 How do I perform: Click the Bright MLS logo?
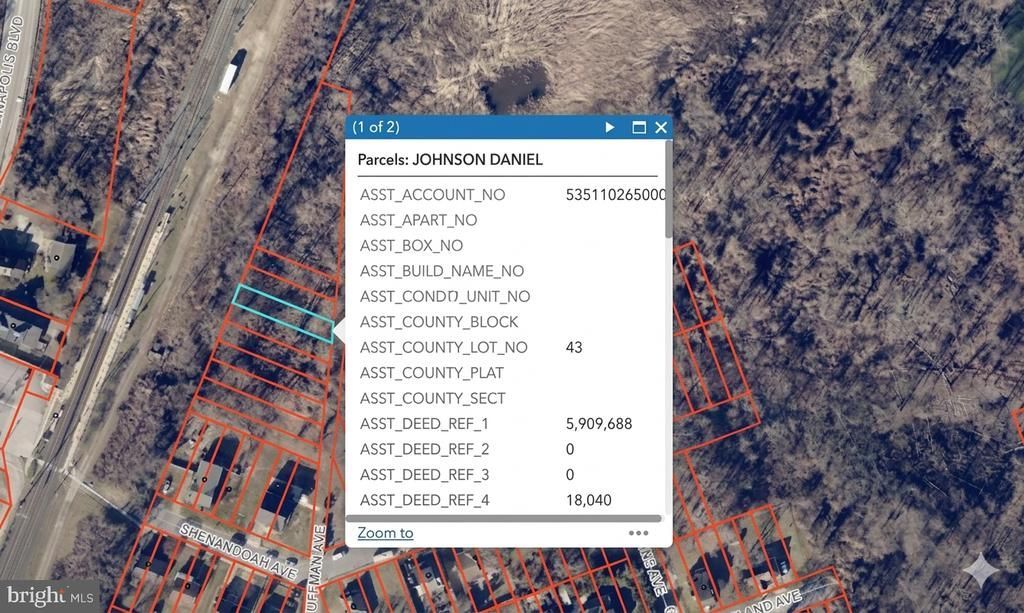coord(50,595)
